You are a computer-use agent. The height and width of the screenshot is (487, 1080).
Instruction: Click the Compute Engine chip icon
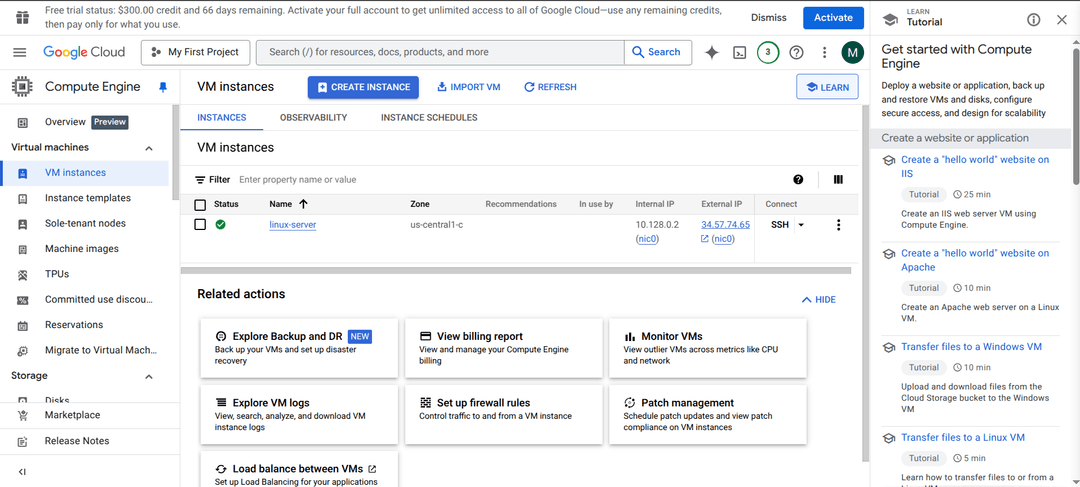coord(22,87)
